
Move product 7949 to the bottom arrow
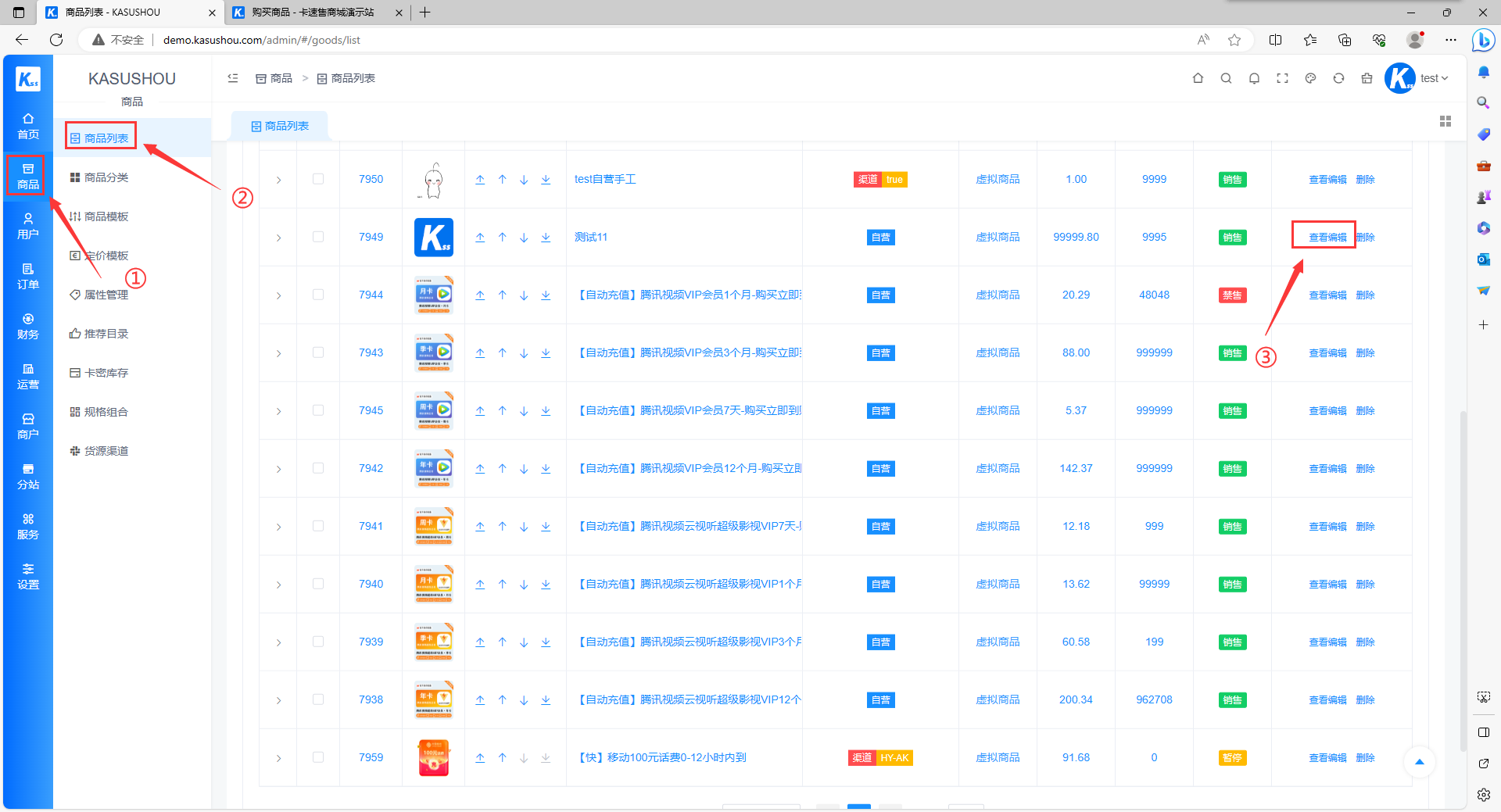pos(546,238)
